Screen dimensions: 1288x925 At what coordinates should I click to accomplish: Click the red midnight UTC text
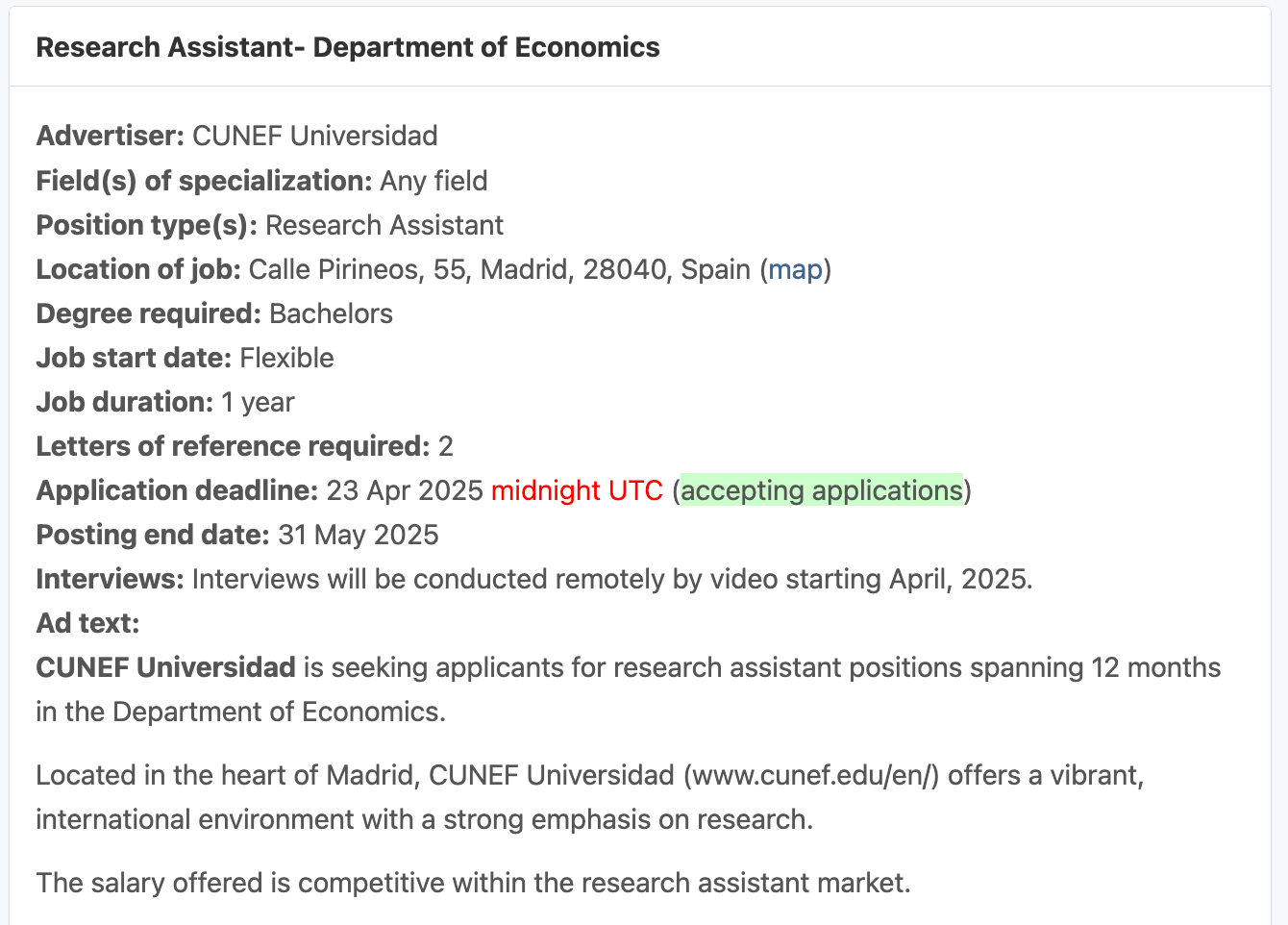[577, 490]
